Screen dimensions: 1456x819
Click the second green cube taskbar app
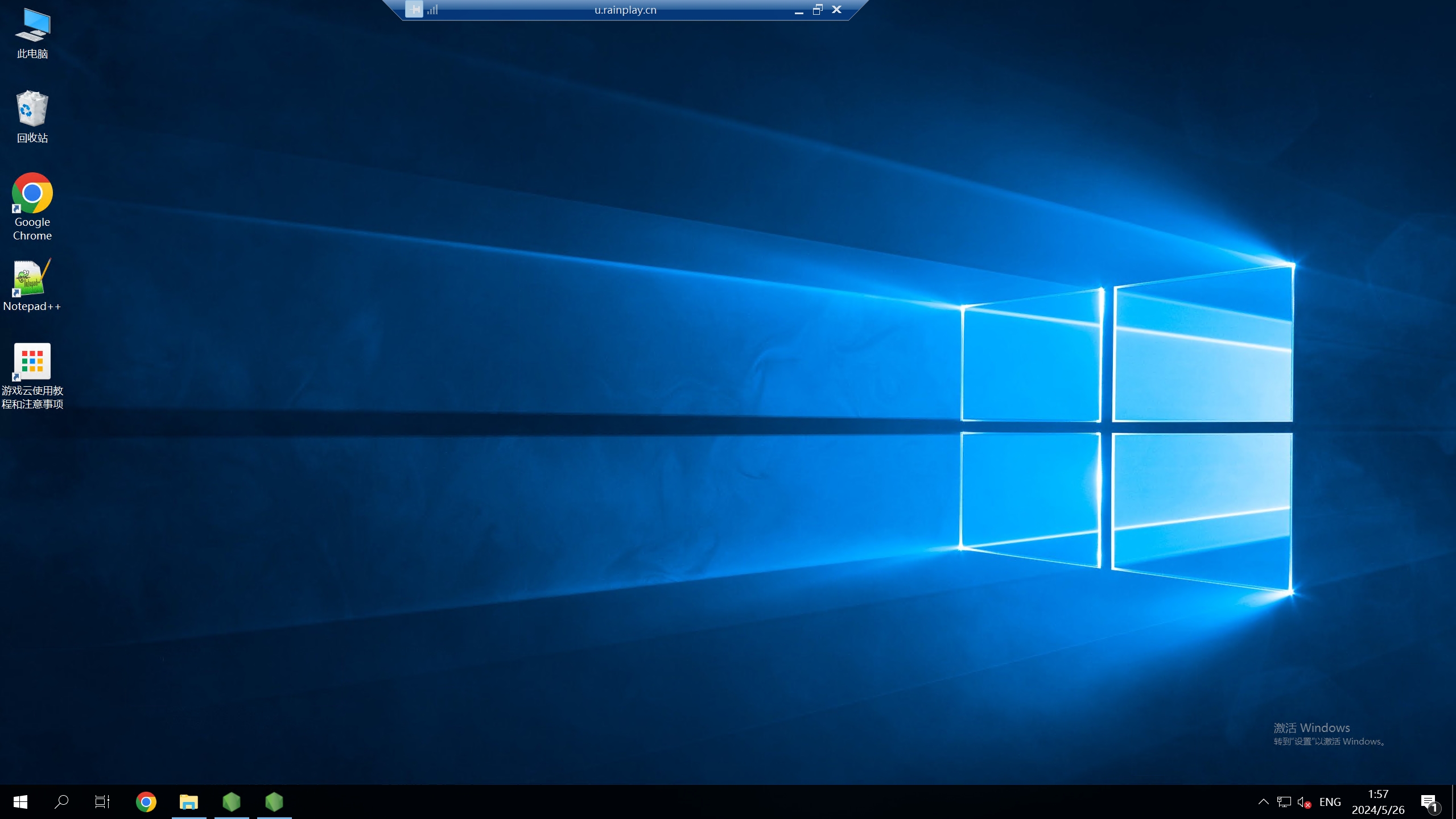point(274,802)
